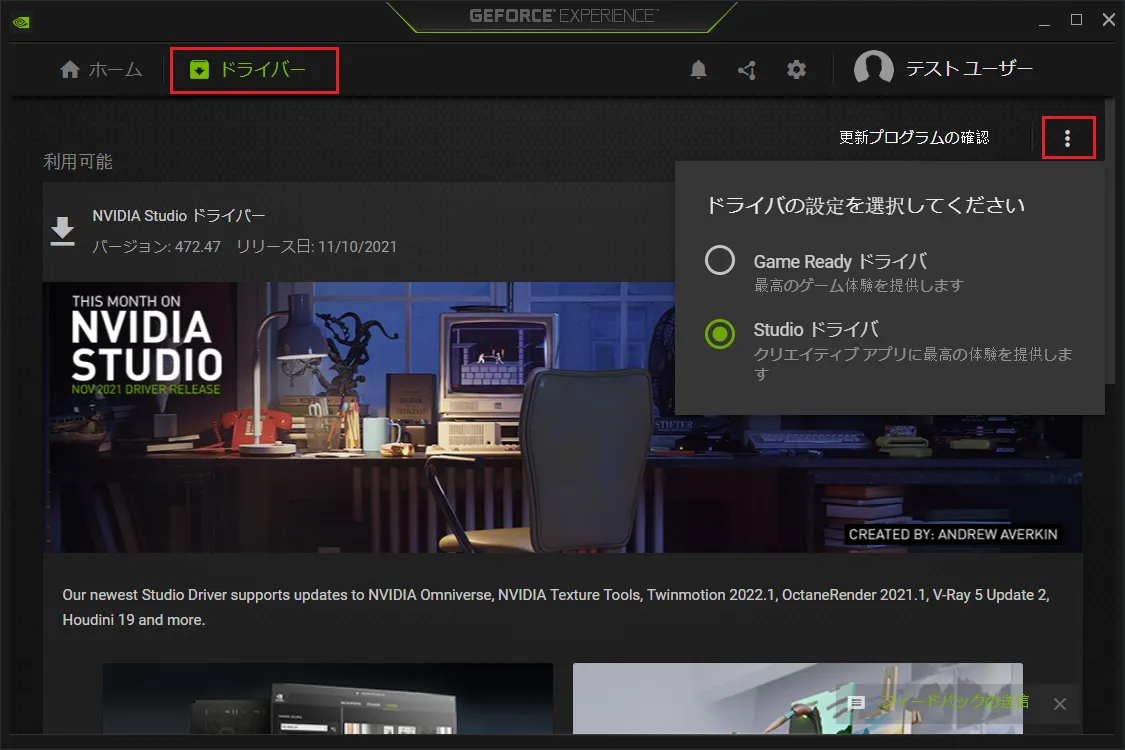1125x750 pixels.
Task: Click the NVIDIA Studio ドライバー title text
Action: click(179, 215)
